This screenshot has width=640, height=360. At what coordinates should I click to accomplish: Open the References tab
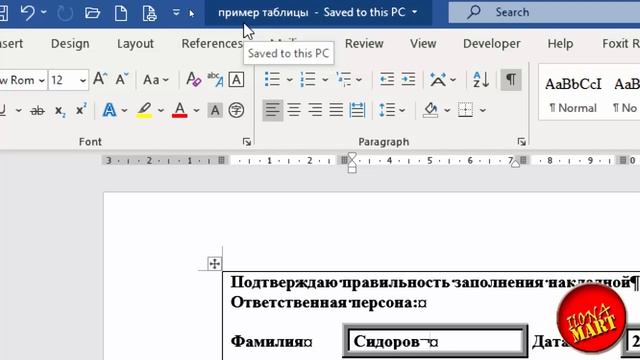[x=212, y=44]
